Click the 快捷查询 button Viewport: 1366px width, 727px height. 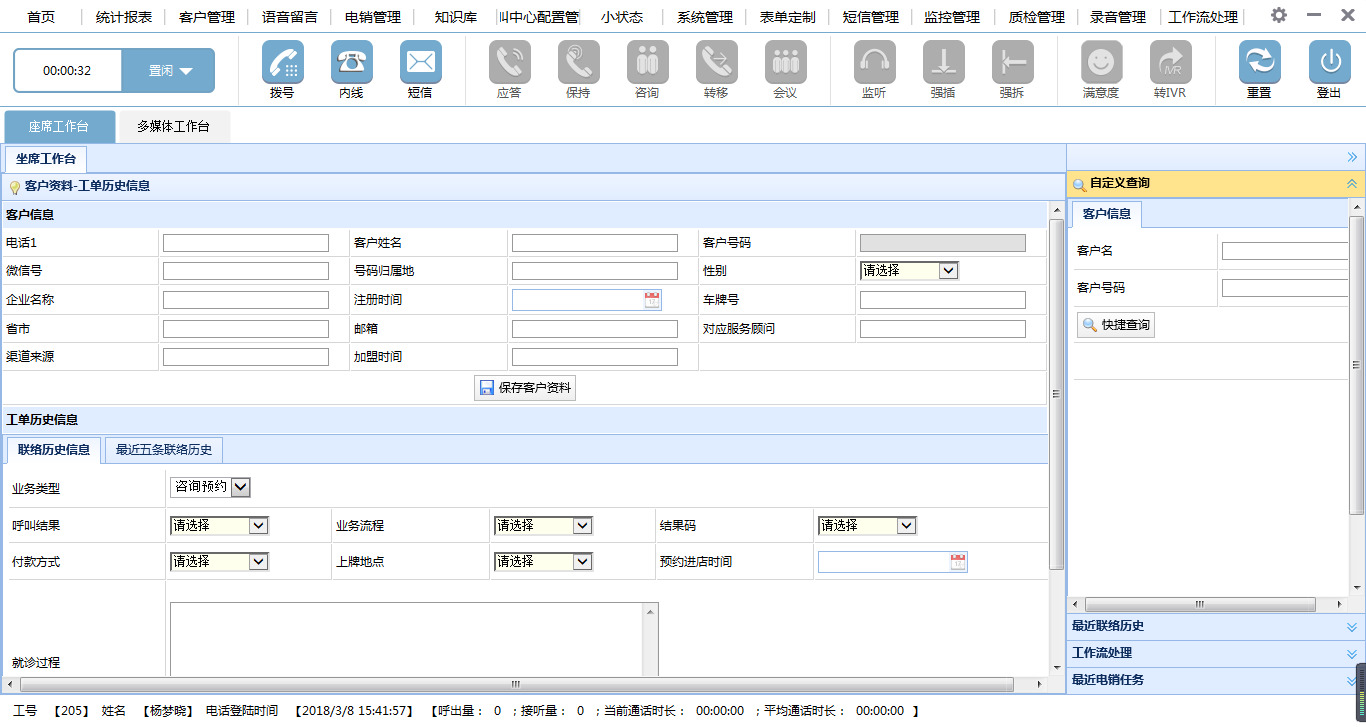(1116, 325)
